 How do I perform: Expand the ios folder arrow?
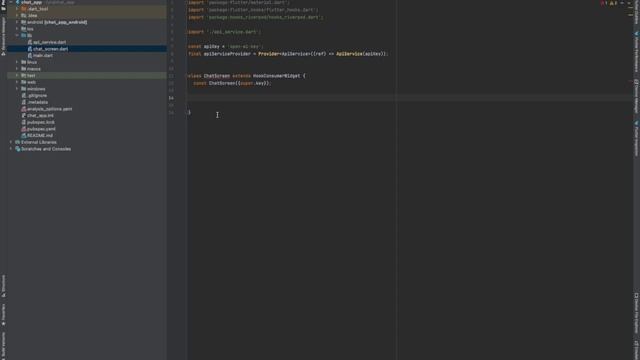pos(17,29)
